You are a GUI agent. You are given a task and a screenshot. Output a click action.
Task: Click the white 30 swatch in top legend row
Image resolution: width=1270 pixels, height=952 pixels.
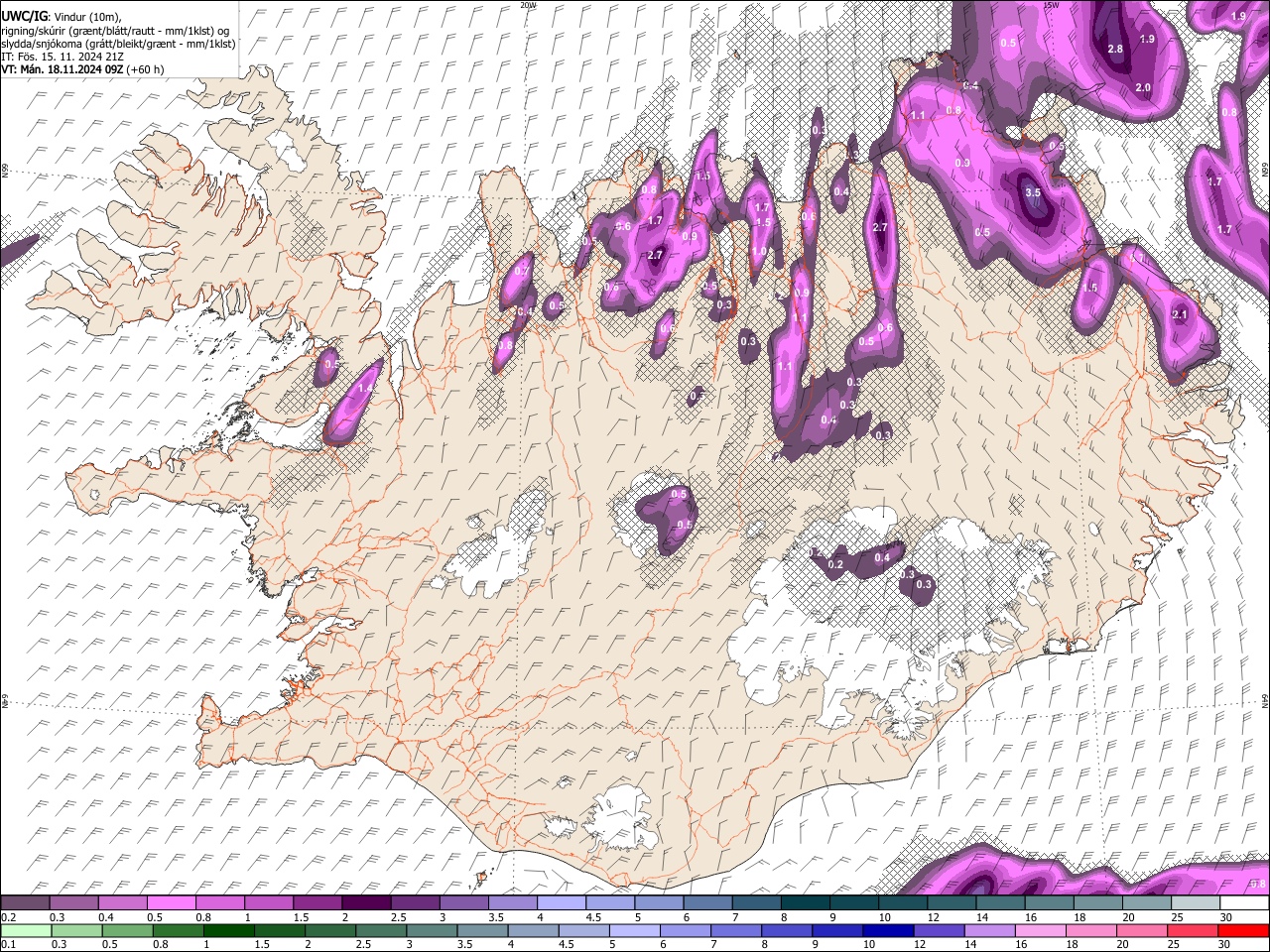(1244, 902)
